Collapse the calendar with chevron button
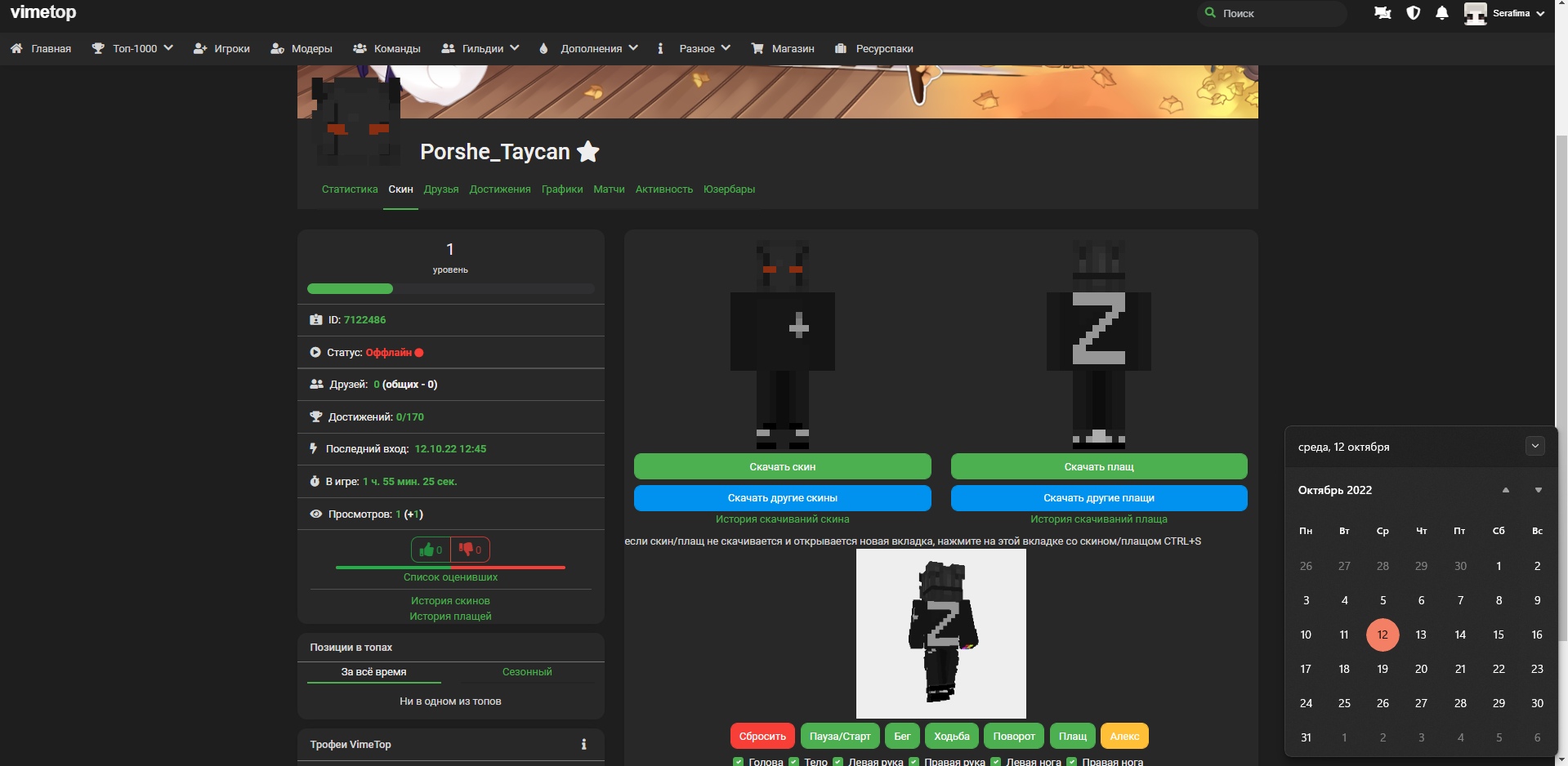Screen dimensions: 1568x766 [1534, 446]
